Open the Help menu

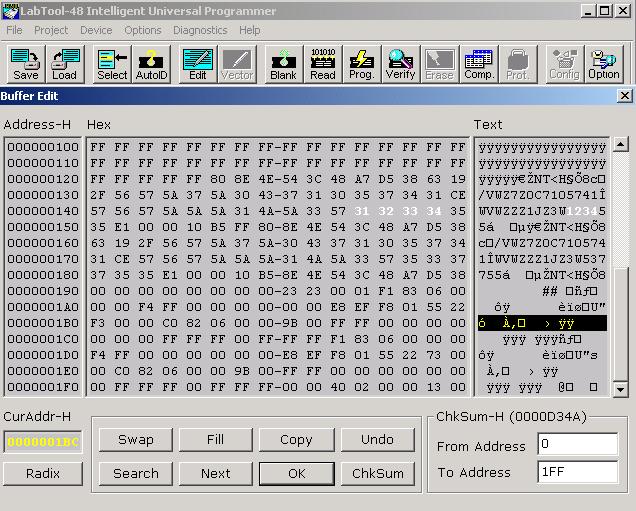(x=249, y=30)
